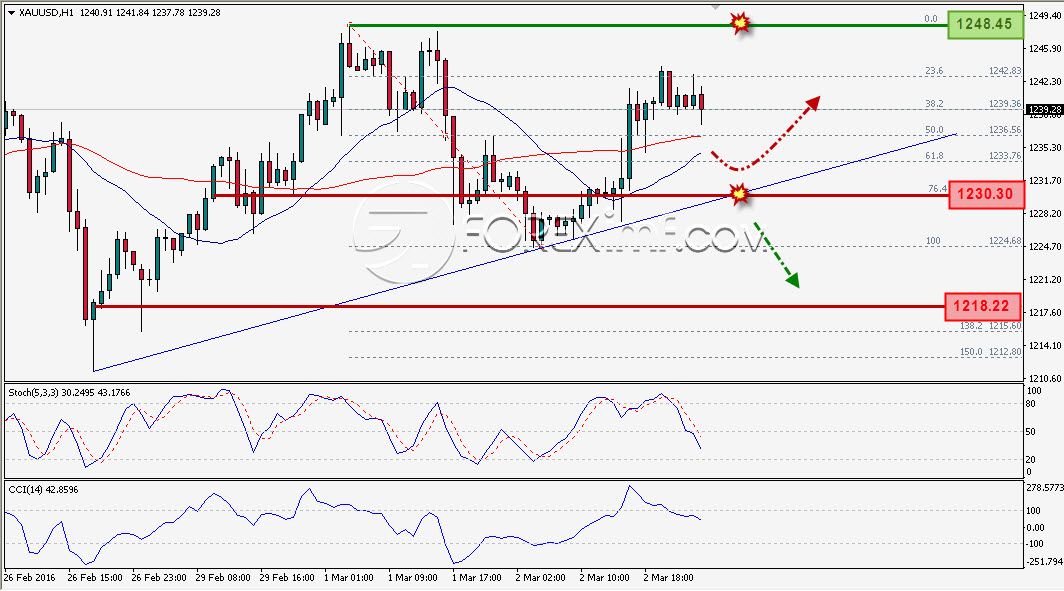Click the 2 Mar 18:00 time label
Image resolution: width=1064 pixels, height=591 pixels.
coord(668,577)
